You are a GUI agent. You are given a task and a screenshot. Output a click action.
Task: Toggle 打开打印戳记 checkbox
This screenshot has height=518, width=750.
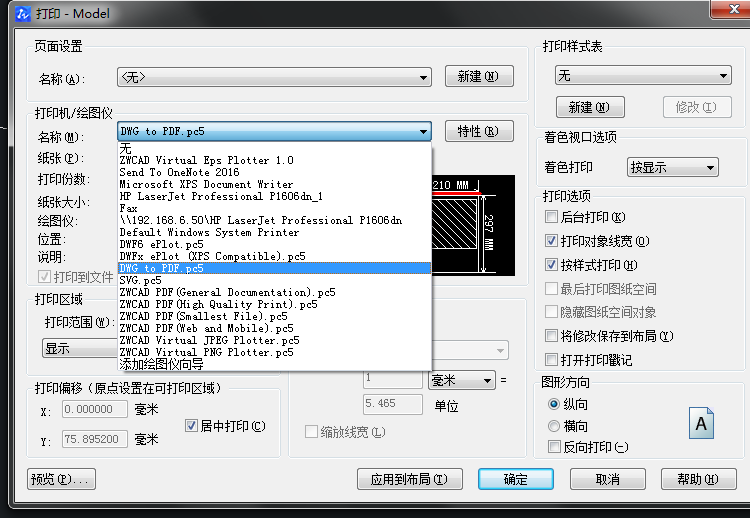pyautogui.click(x=551, y=359)
